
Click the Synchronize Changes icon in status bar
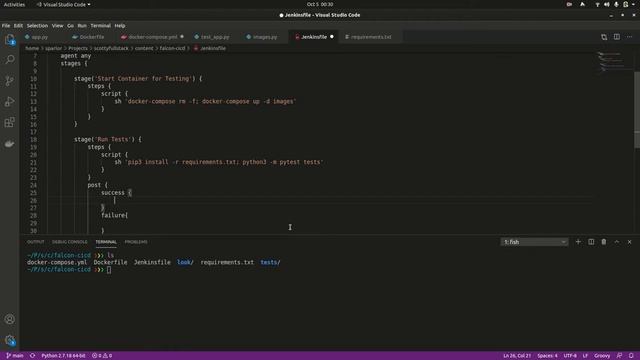(32, 356)
